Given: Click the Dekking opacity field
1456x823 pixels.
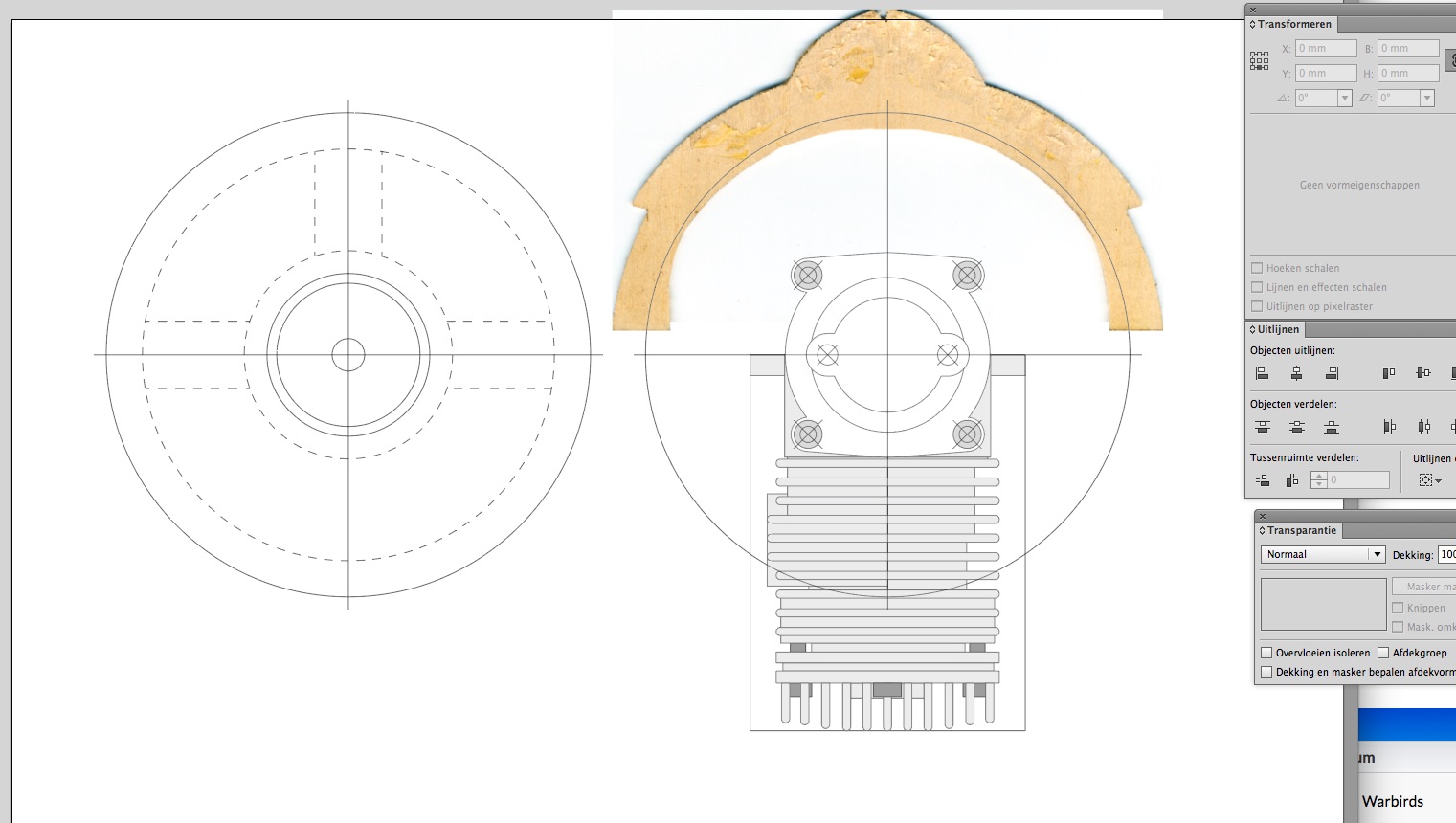Looking at the screenshot, I should click(x=1446, y=554).
